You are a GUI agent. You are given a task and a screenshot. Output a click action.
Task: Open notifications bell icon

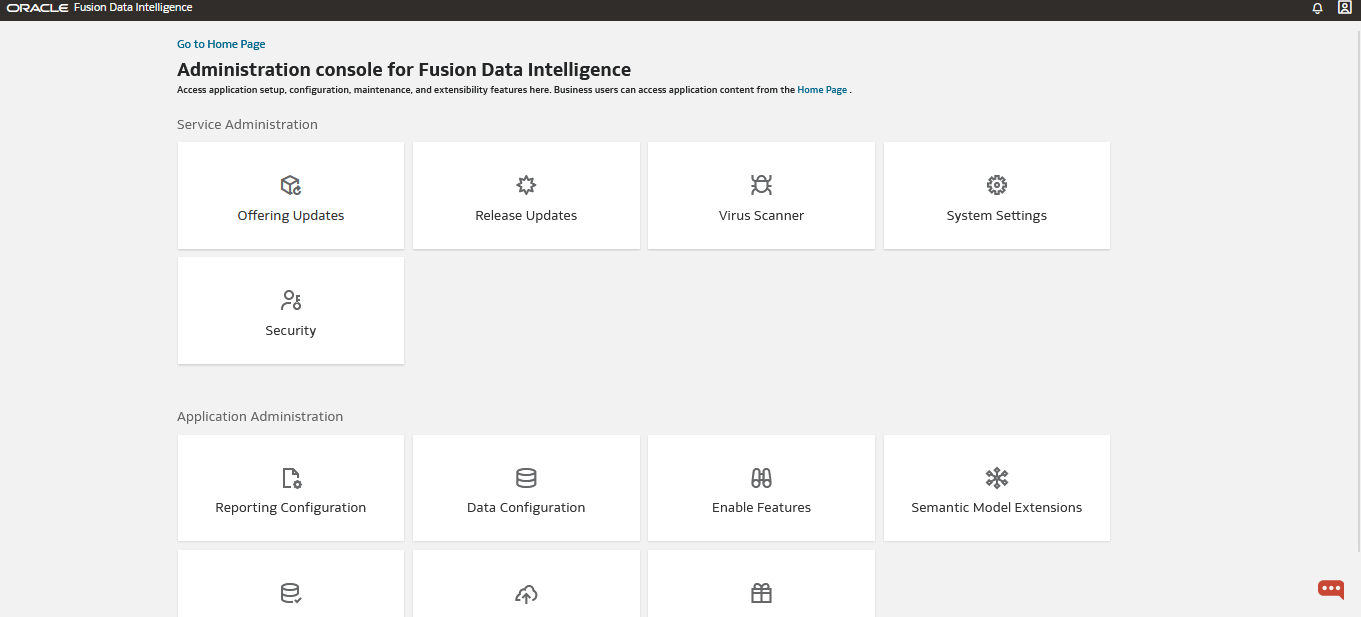[1317, 8]
